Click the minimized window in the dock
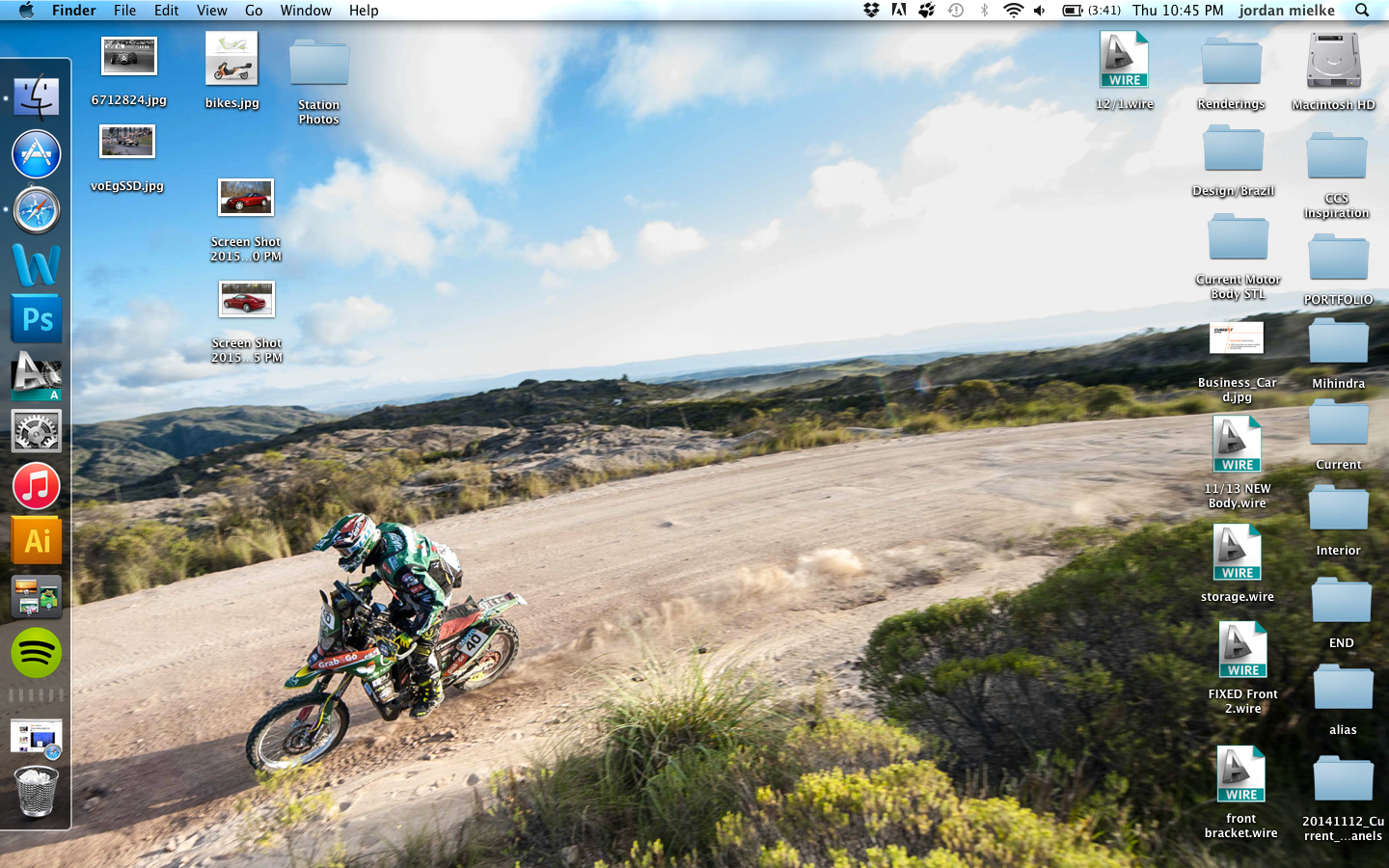Image resolution: width=1389 pixels, height=868 pixels. point(37,737)
